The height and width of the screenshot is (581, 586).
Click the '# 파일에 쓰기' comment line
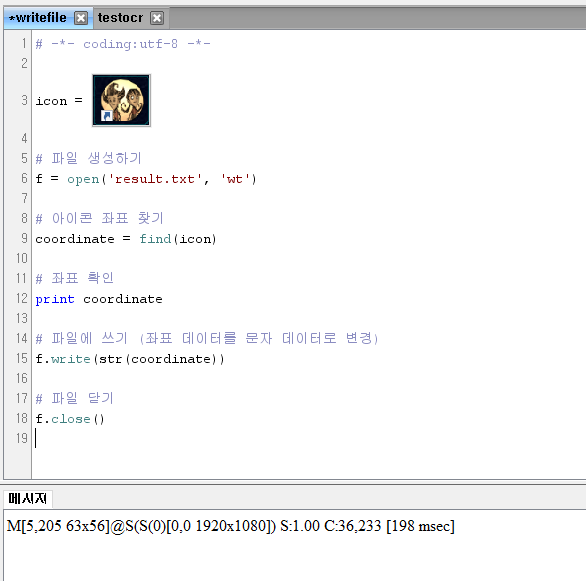coord(207,338)
